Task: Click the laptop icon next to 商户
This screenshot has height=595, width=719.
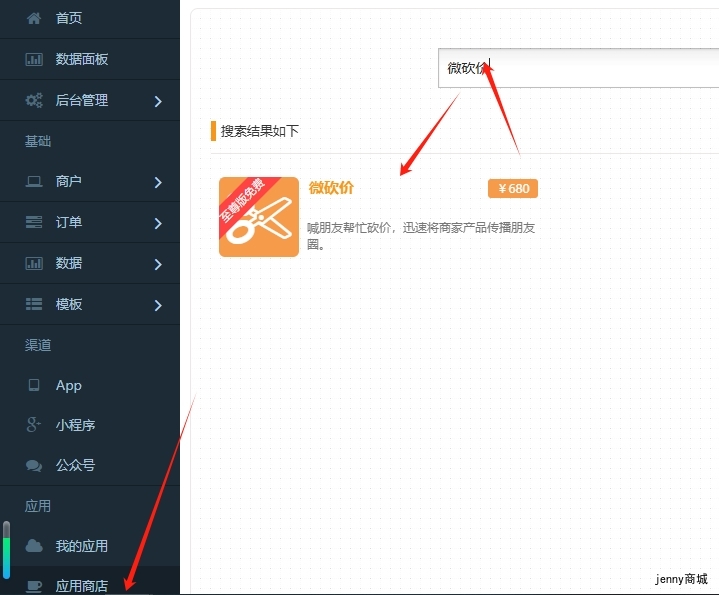Action: (34, 182)
